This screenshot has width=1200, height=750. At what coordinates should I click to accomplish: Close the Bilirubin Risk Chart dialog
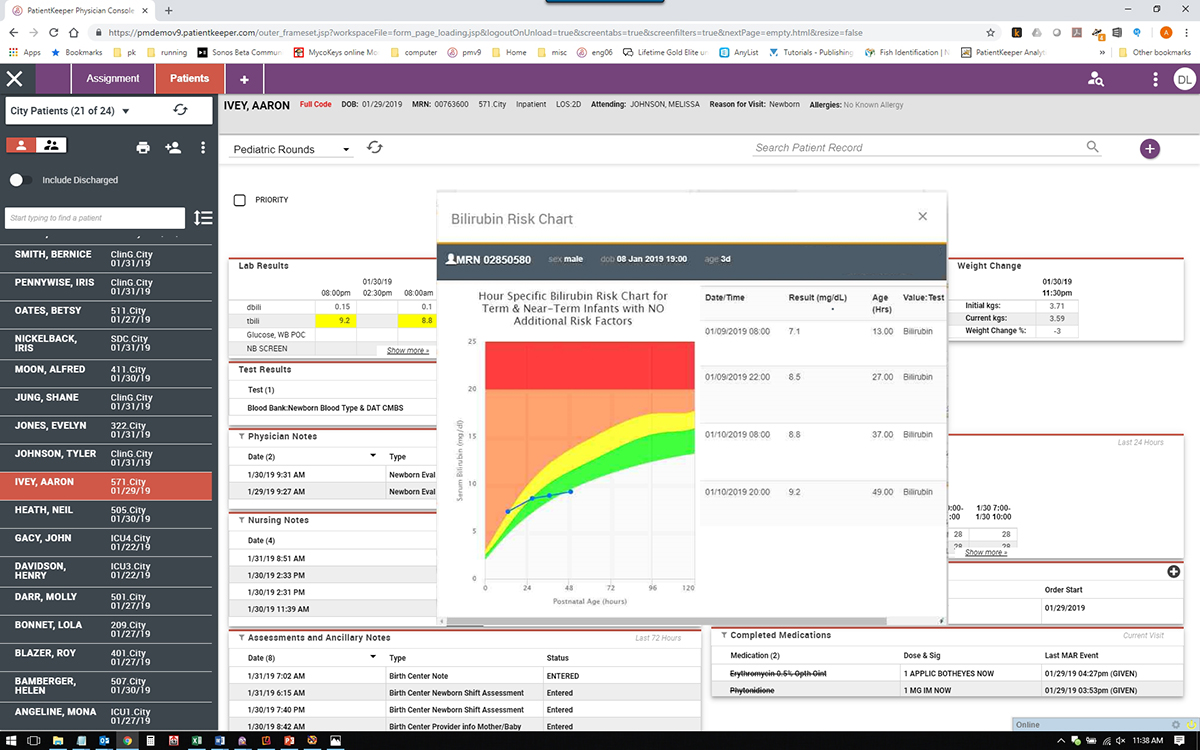tap(923, 216)
